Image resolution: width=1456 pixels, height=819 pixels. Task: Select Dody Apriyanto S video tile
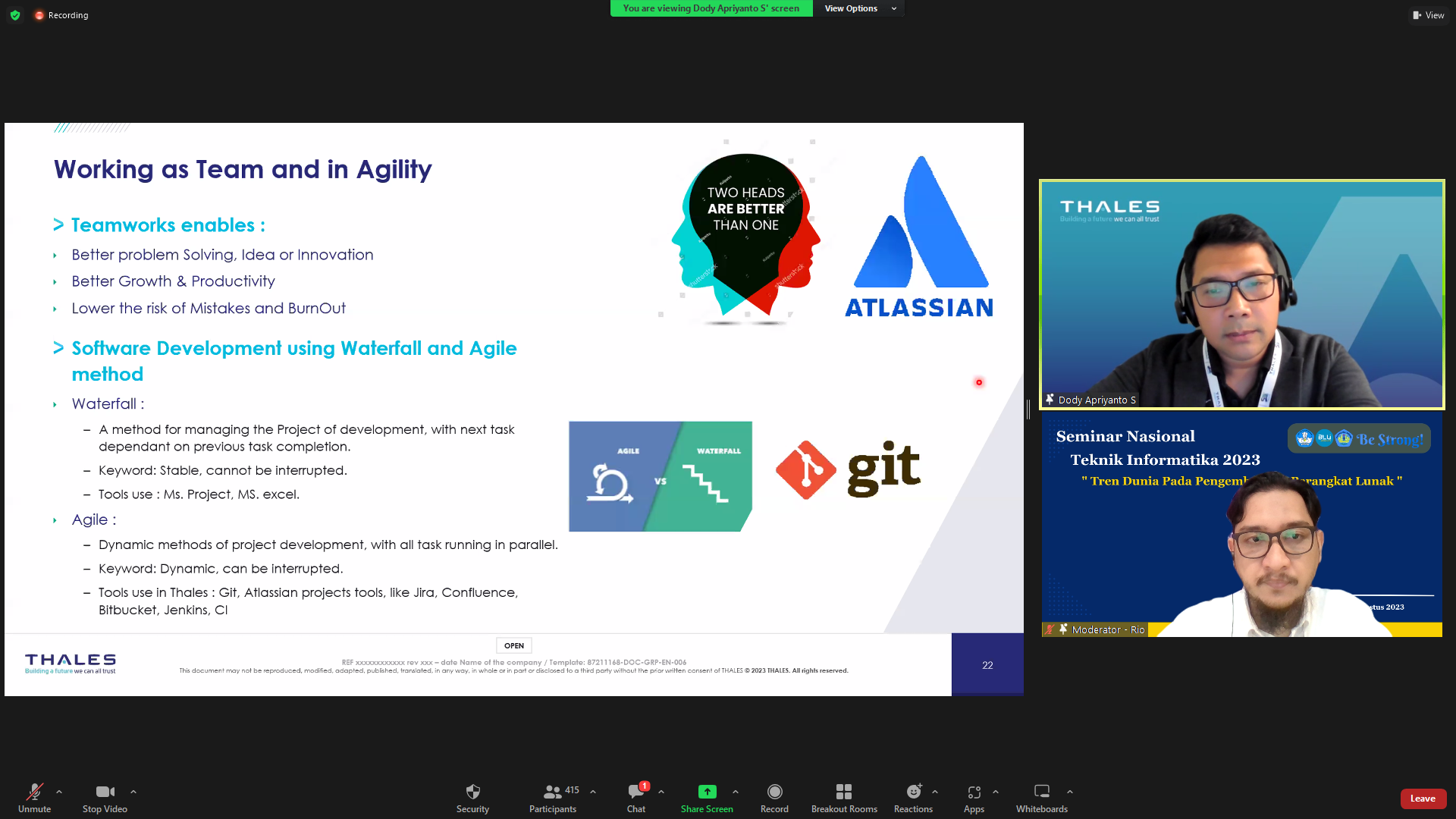(1242, 294)
